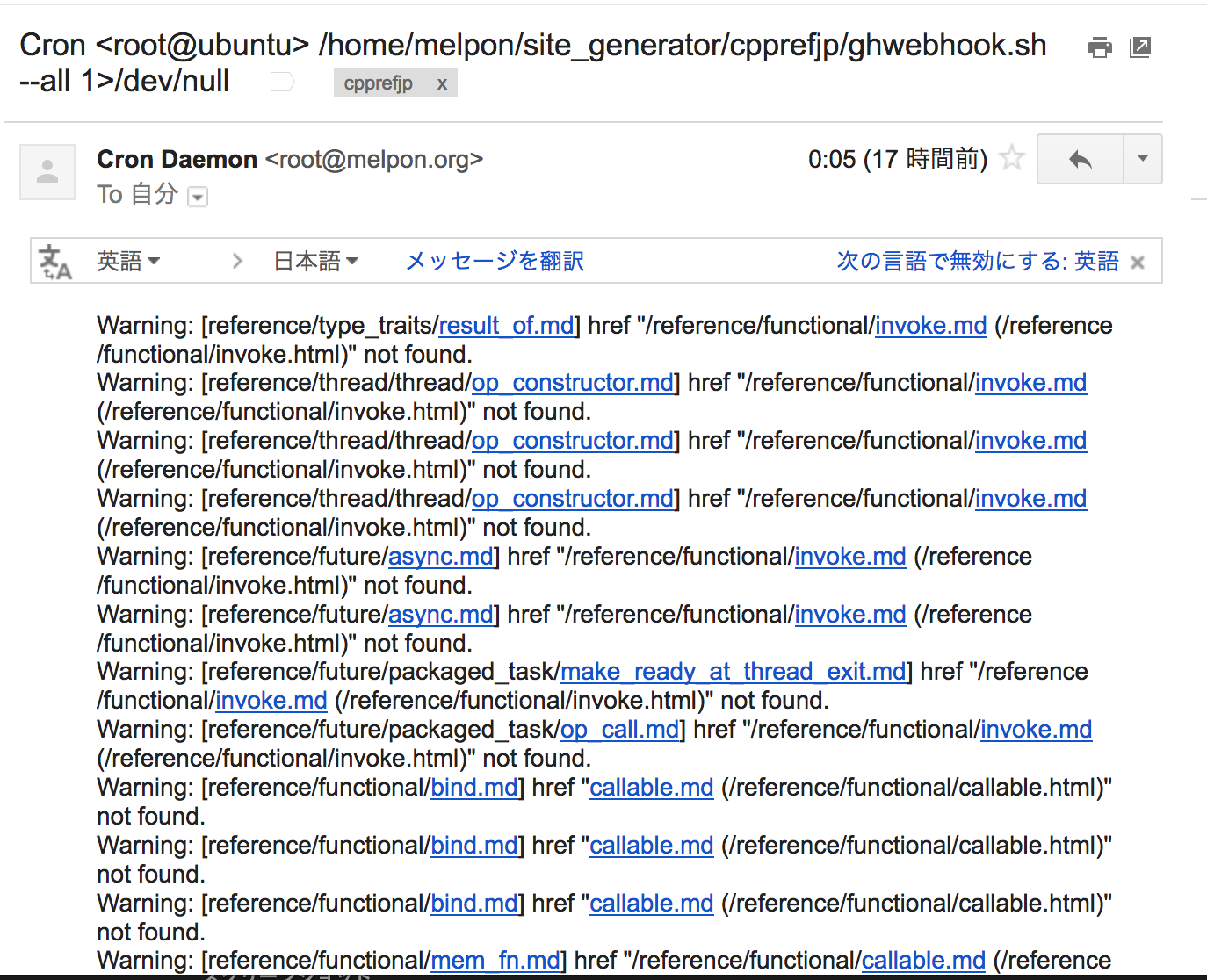Star the email from Cron Daemon
The width and height of the screenshot is (1207, 980).
tap(1012, 158)
